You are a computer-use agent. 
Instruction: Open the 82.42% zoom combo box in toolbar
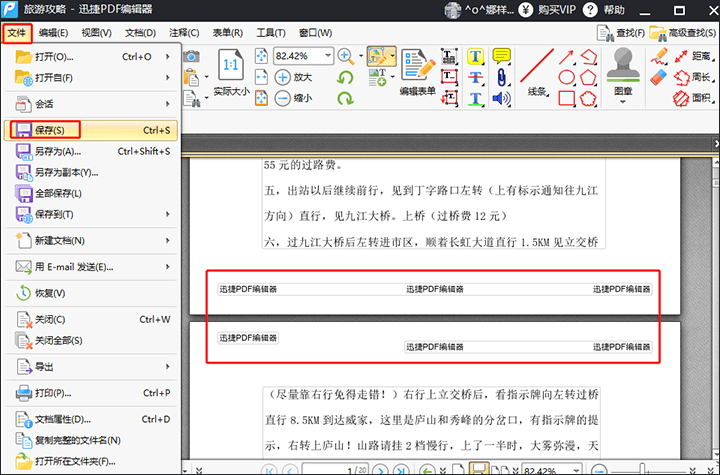pos(303,56)
